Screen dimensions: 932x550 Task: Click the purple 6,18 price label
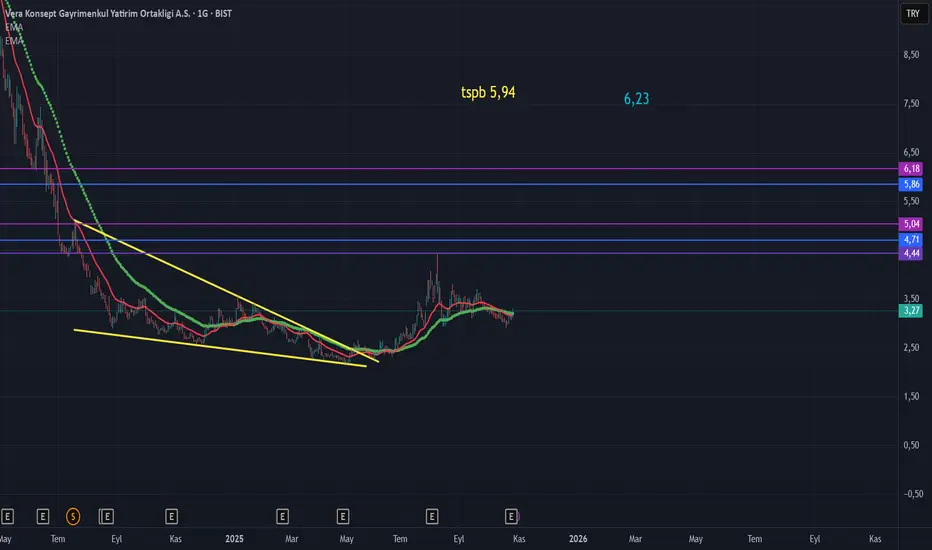click(x=911, y=169)
